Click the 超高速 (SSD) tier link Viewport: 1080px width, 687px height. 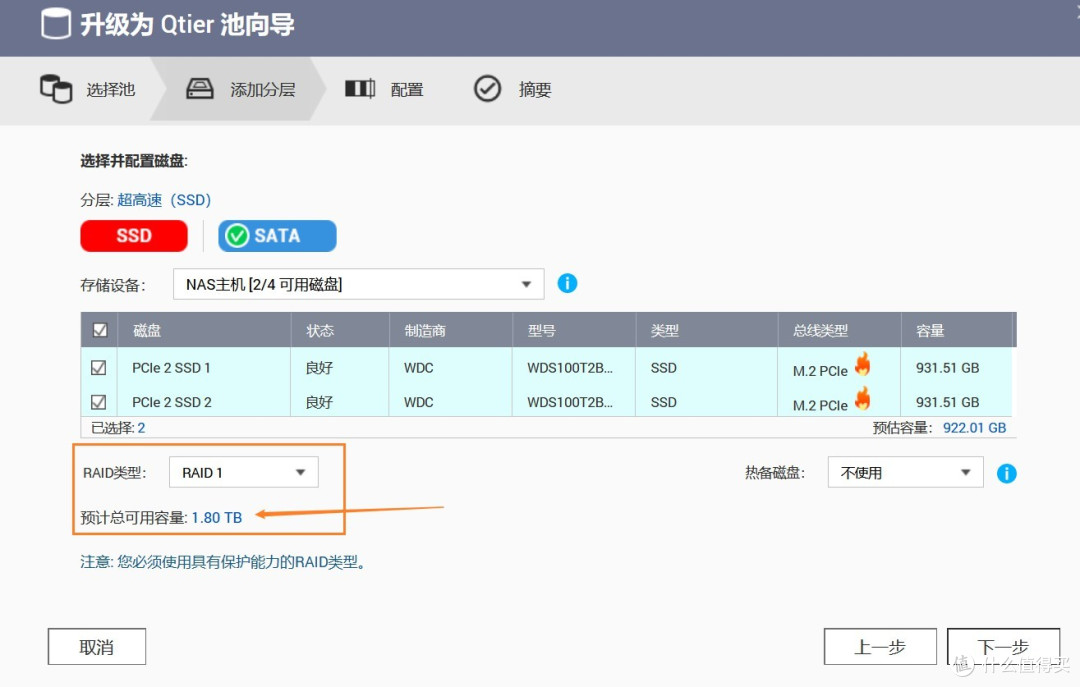pyautogui.click(x=164, y=200)
